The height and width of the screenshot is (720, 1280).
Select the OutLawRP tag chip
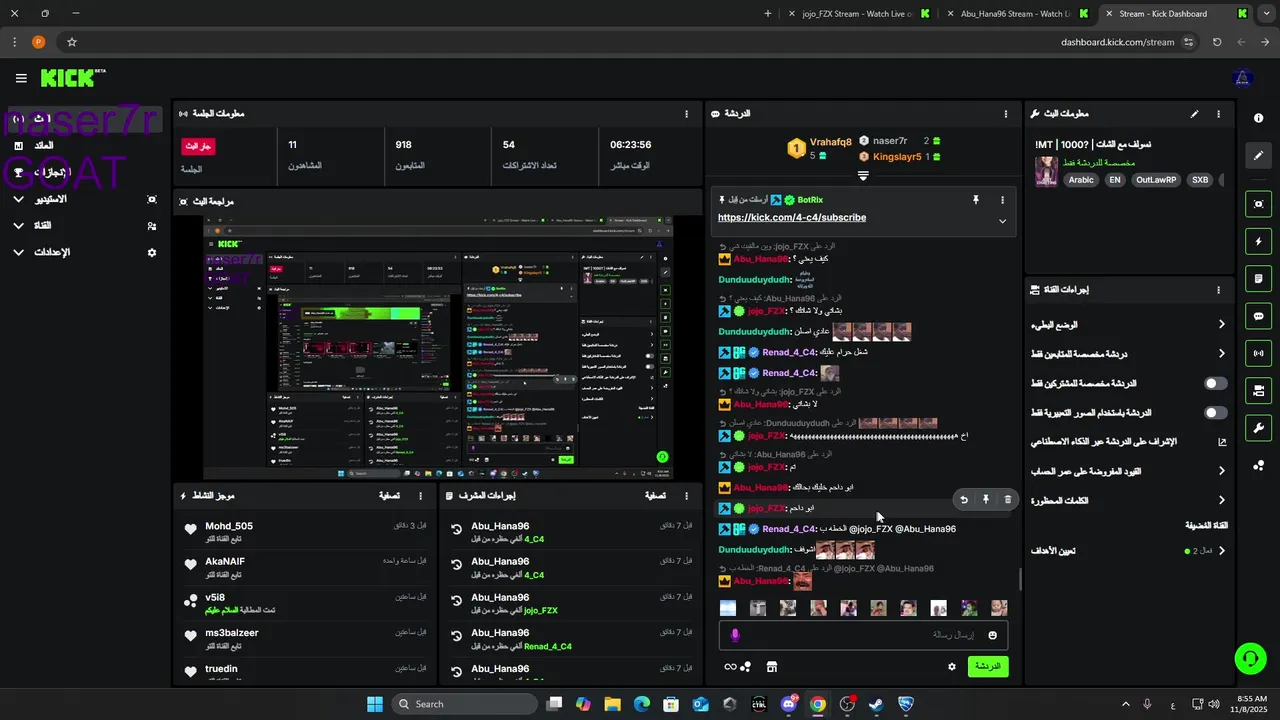pos(1155,180)
